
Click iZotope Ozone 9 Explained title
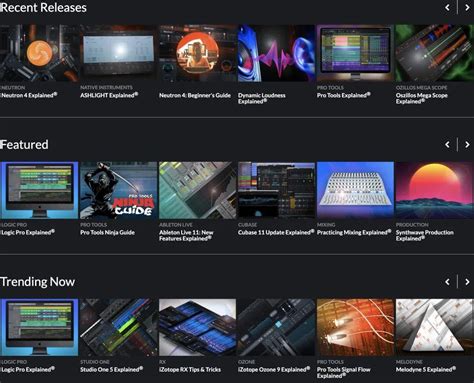pos(274,370)
